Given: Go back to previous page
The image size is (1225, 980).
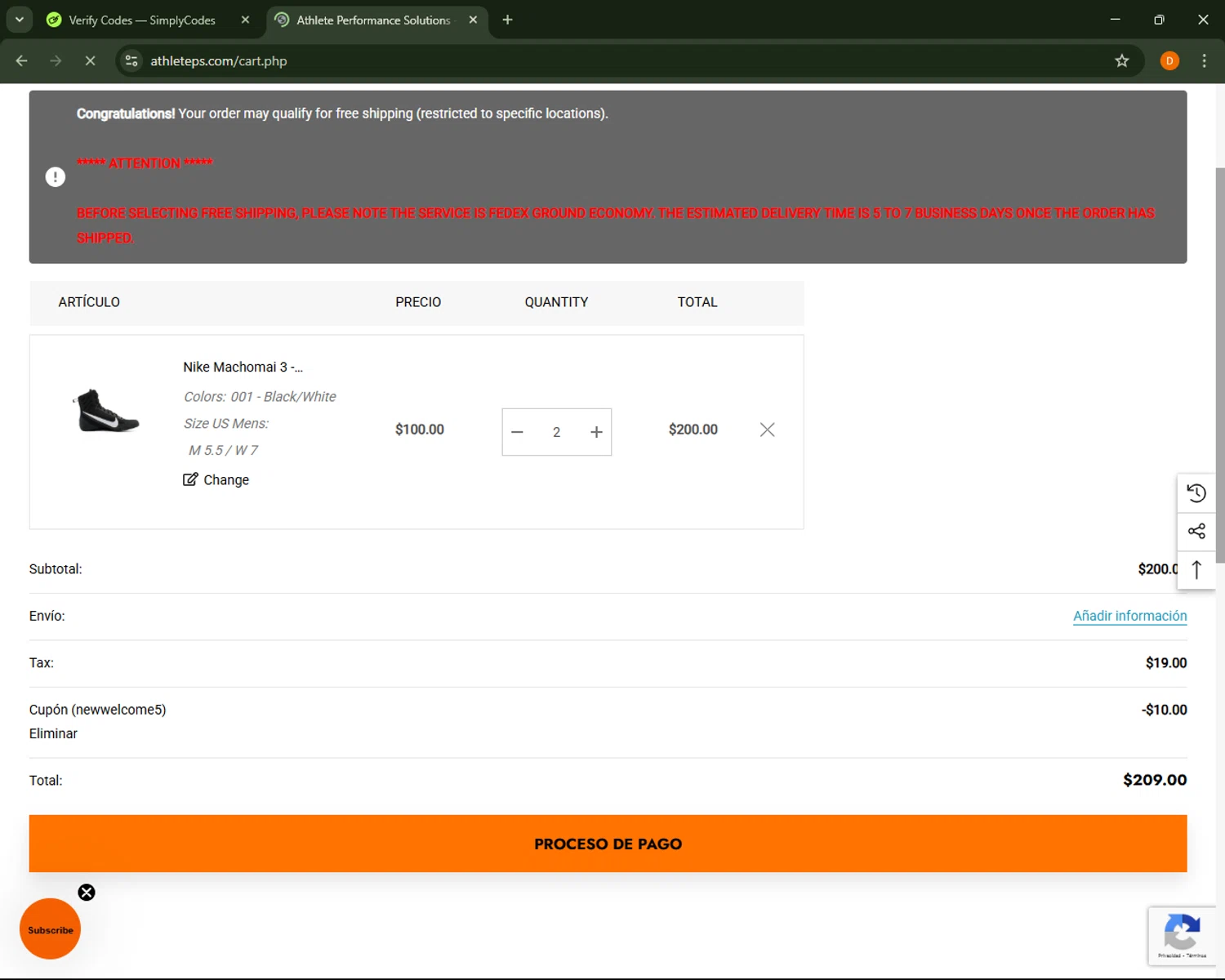Looking at the screenshot, I should [22, 60].
